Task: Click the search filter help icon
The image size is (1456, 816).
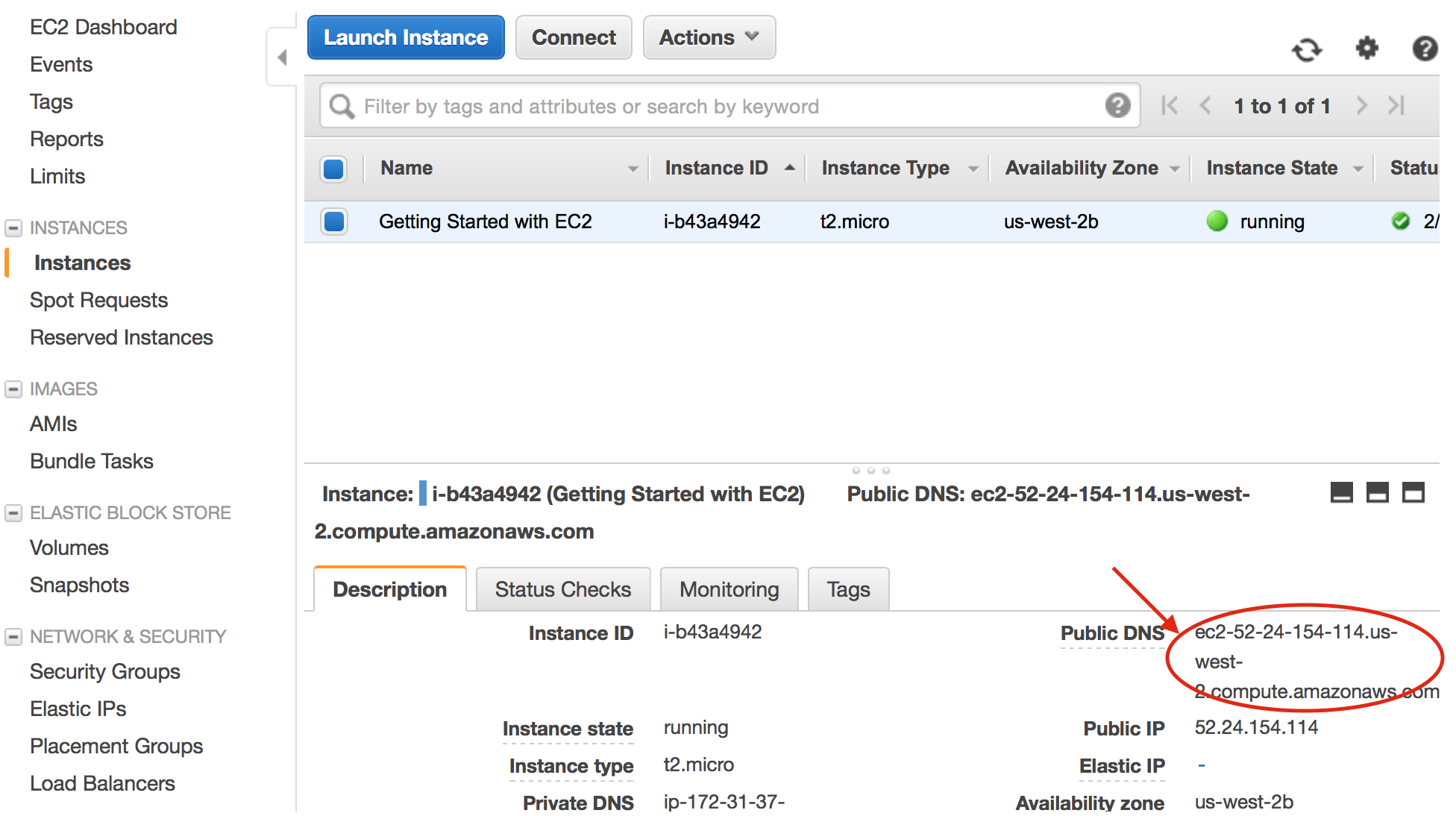Action: pyautogui.click(x=1117, y=106)
